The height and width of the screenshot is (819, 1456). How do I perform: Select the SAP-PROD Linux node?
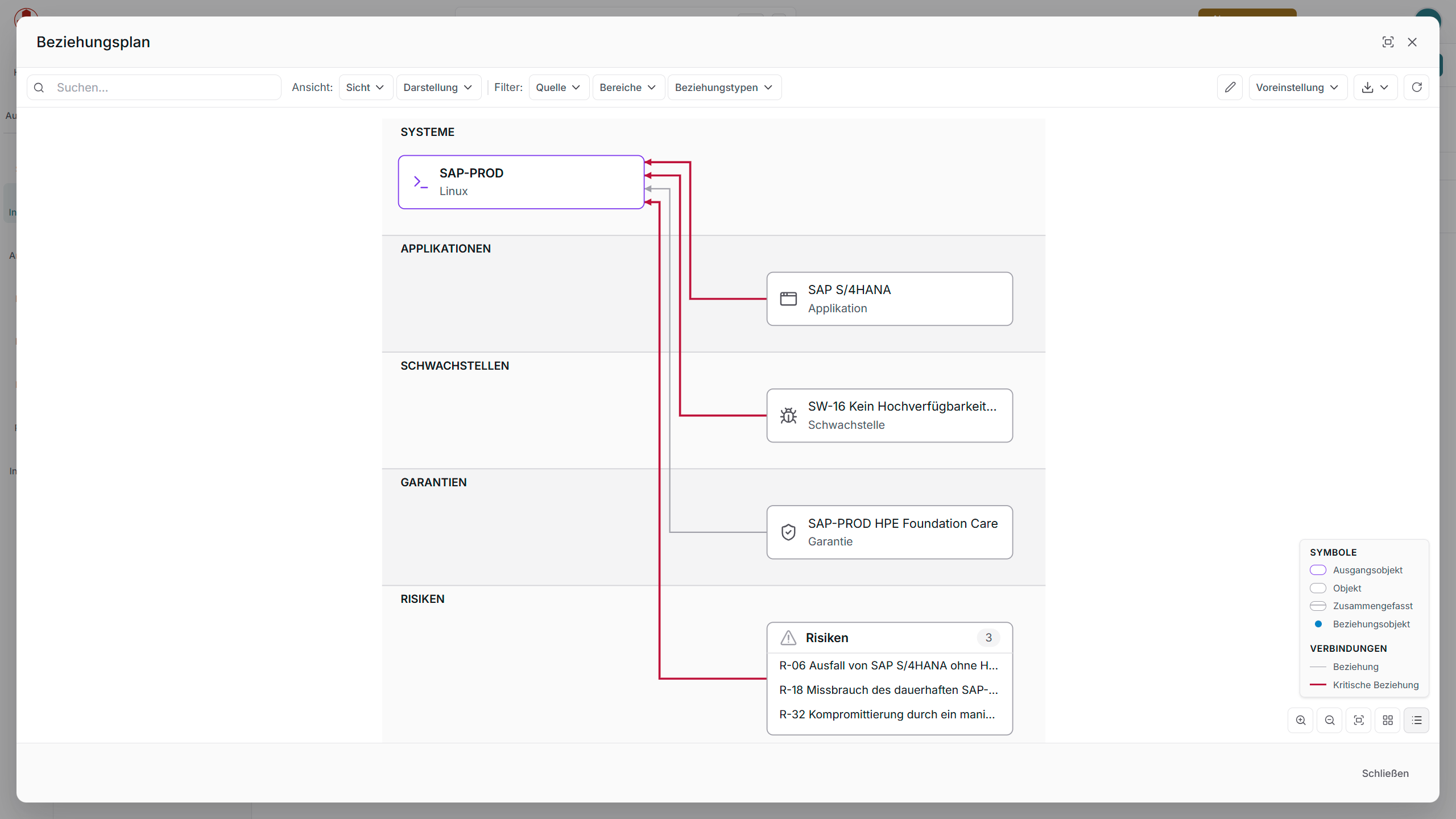[521, 182]
